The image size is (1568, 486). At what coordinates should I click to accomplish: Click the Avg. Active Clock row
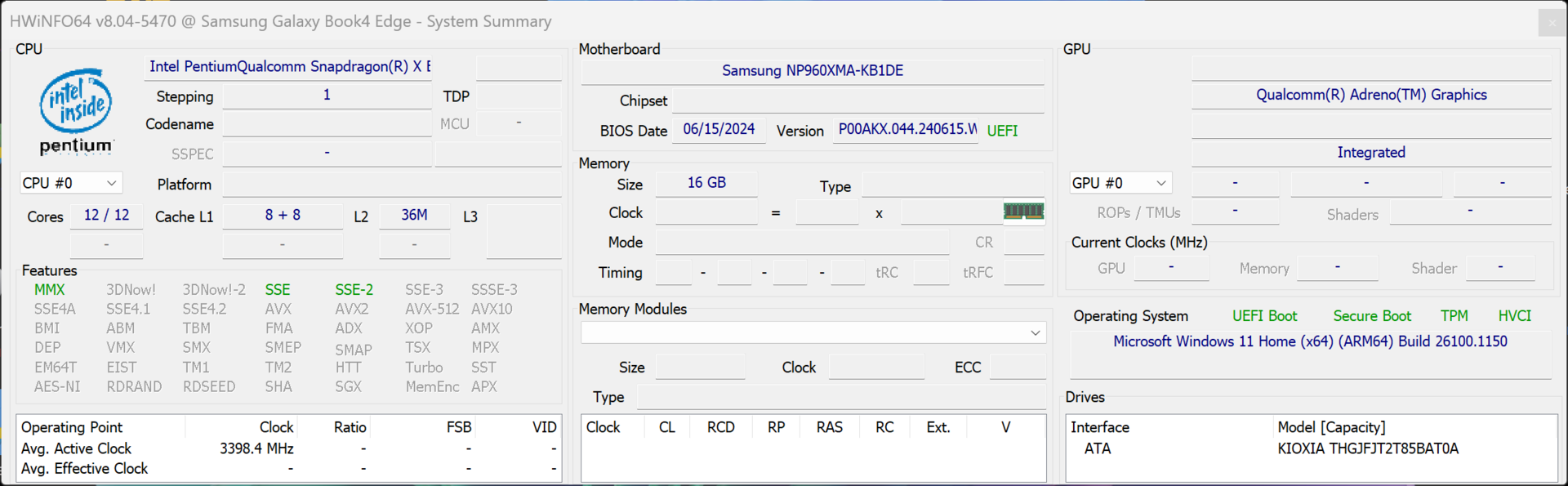pos(289,448)
